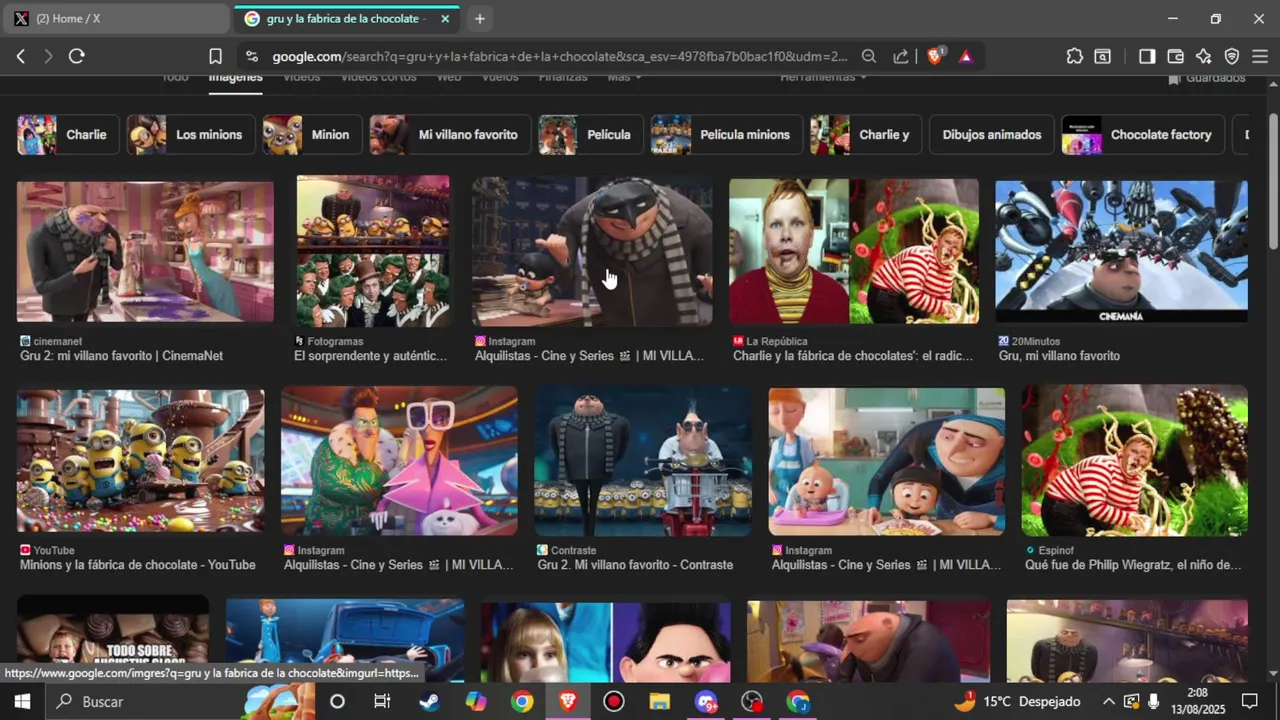Screen dimensions: 1280x720
Task: Click the microphone tray icon
Action: [1153, 701]
